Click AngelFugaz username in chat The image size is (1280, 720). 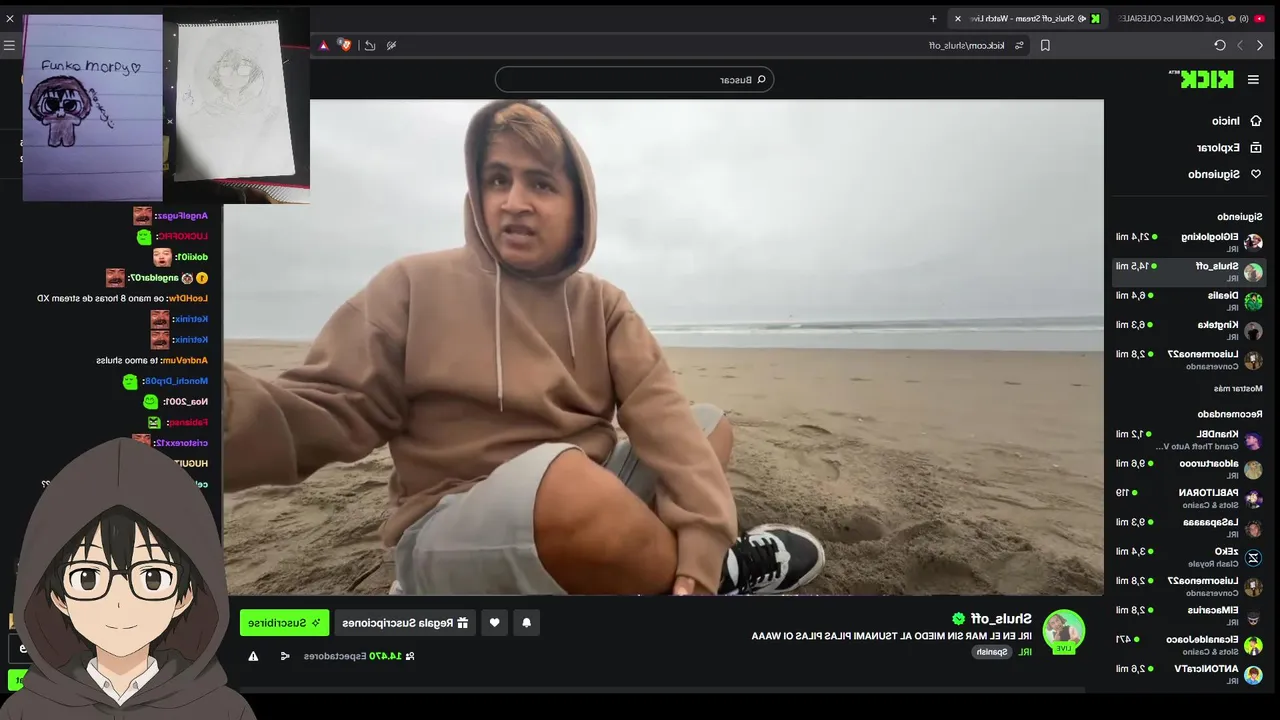[182, 215]
